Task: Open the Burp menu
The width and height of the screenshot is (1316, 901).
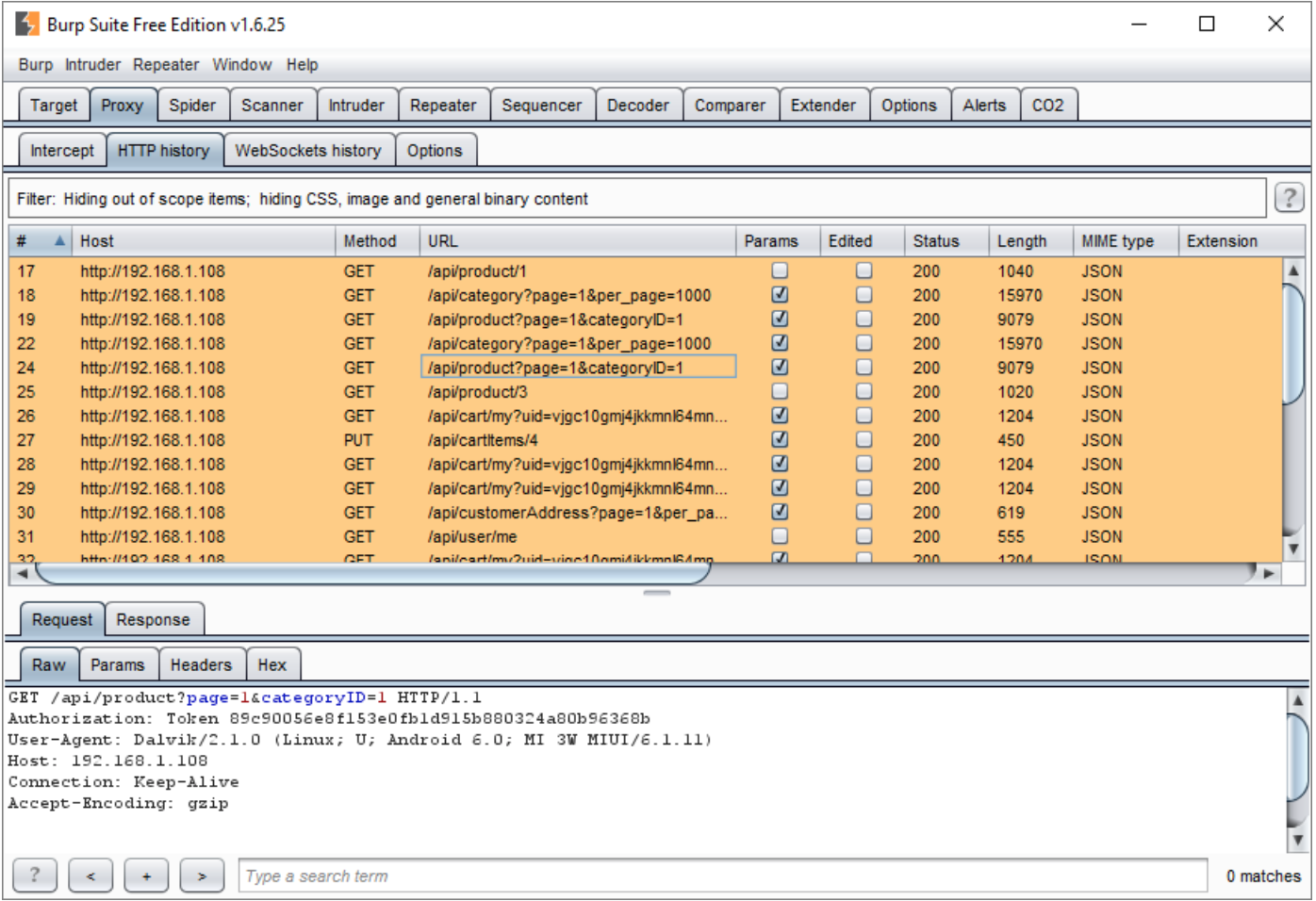Action: pyautogui.click(x=36, y=64)
